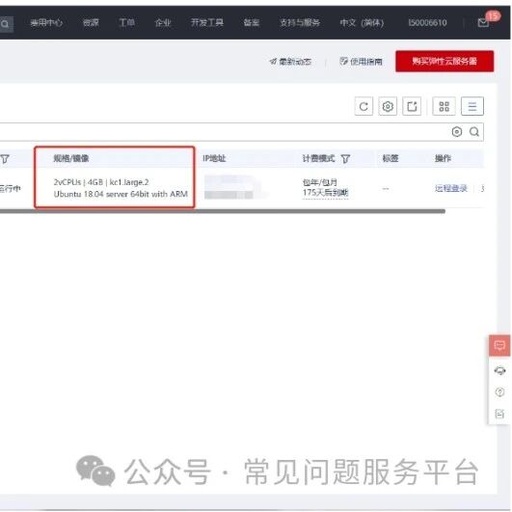Open the 计费模式 column filter

[x=346, y=159]
